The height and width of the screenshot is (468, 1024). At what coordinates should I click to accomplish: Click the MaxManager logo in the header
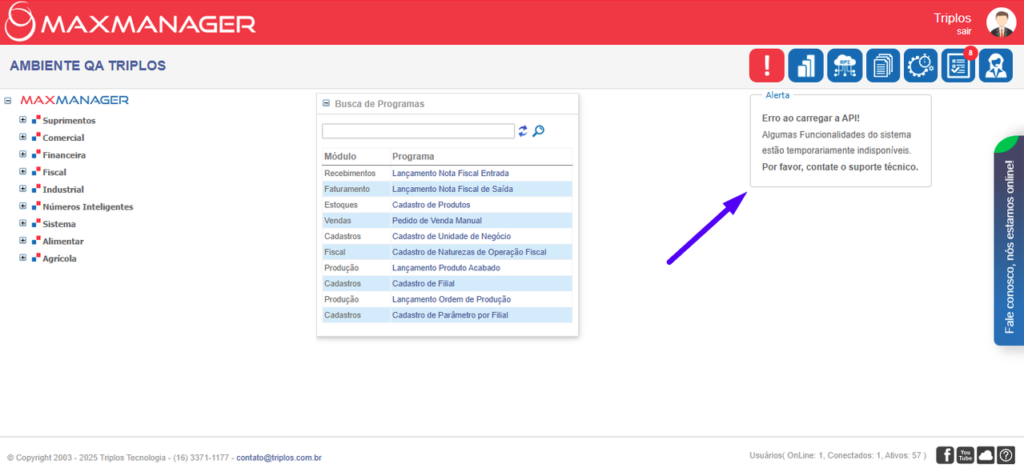130,22
